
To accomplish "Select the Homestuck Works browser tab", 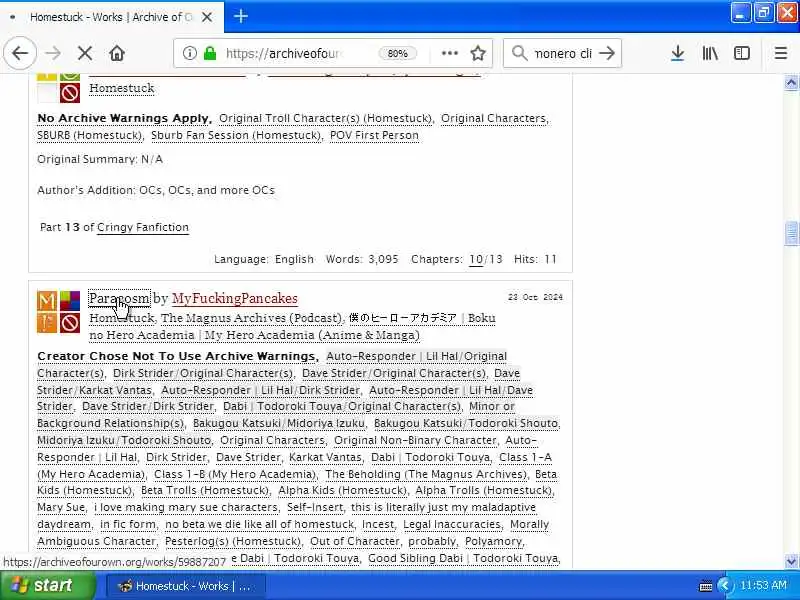I will click(x=111, y=17).
